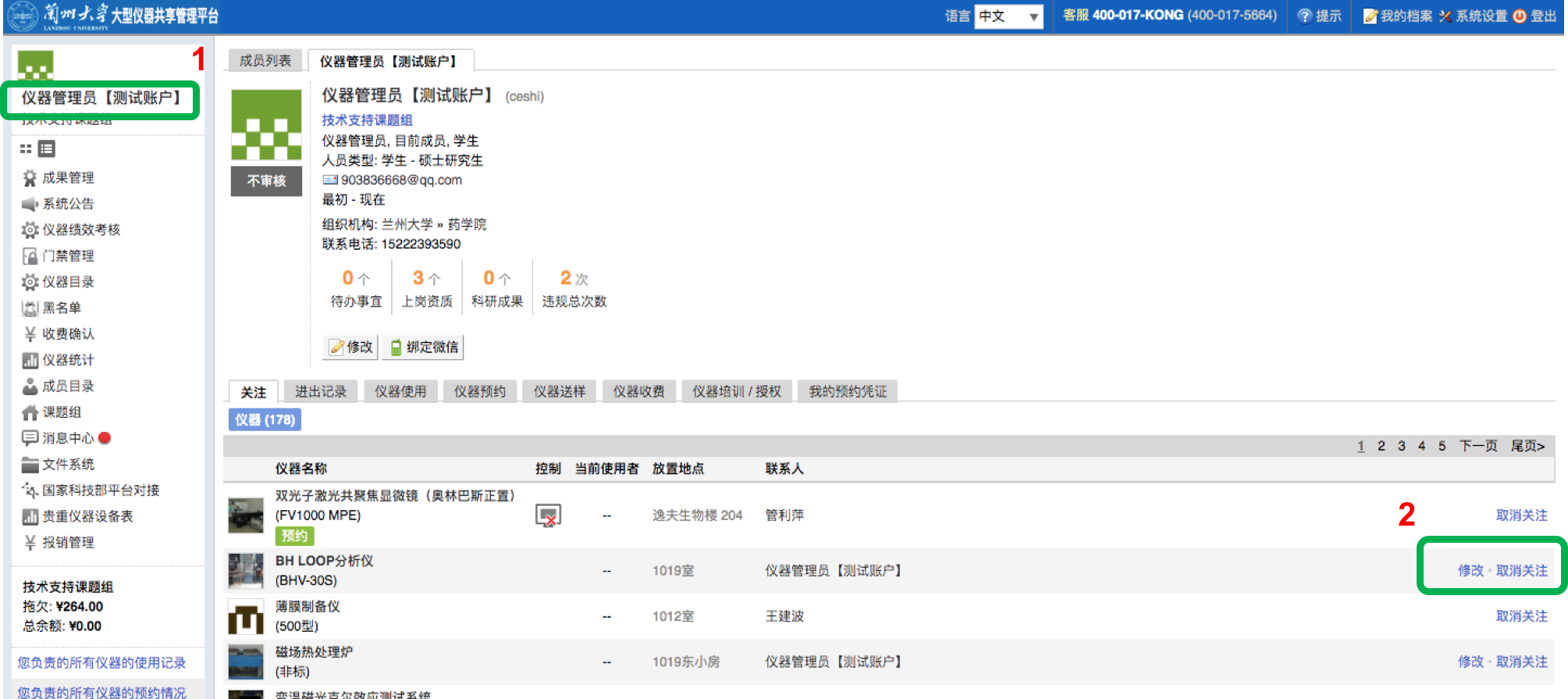This screenshot has height=699, width=1568.
Task: Click the 仪器统计 chart icon
Action: click(30, 360)
